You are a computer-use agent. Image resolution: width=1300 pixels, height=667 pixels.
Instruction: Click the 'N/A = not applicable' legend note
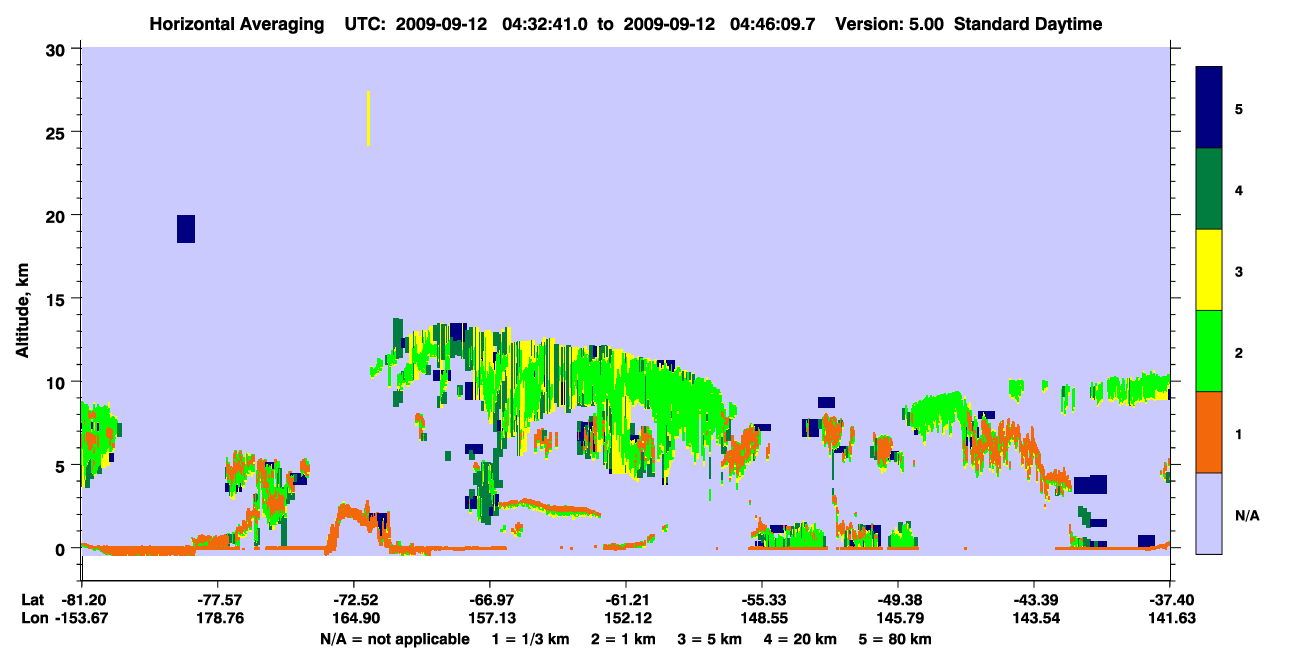(394, 639)
